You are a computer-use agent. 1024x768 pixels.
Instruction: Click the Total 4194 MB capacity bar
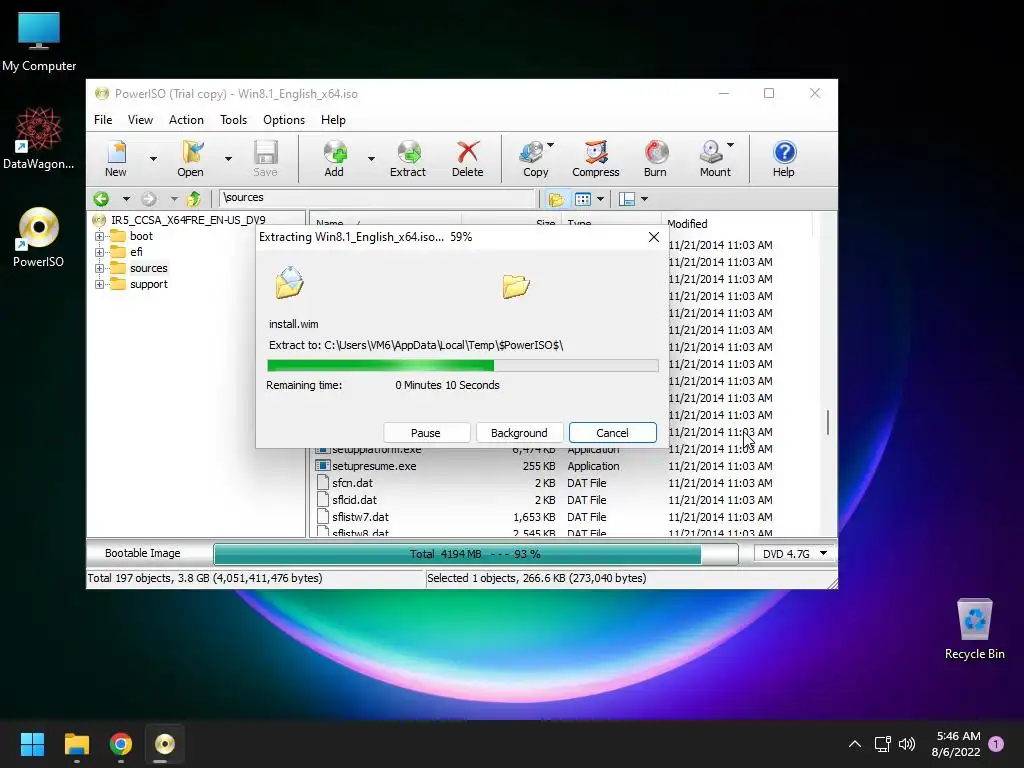coord(475,554)
